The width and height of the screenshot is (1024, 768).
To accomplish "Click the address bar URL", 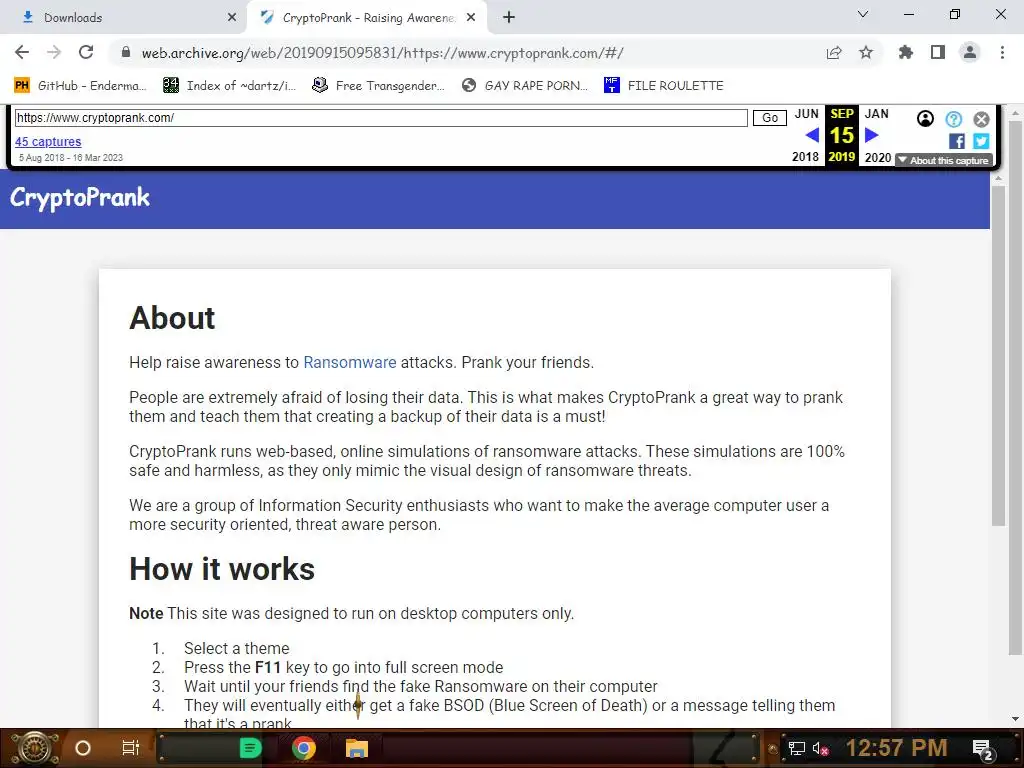I will pyautogui.click(x=383, y=53).
